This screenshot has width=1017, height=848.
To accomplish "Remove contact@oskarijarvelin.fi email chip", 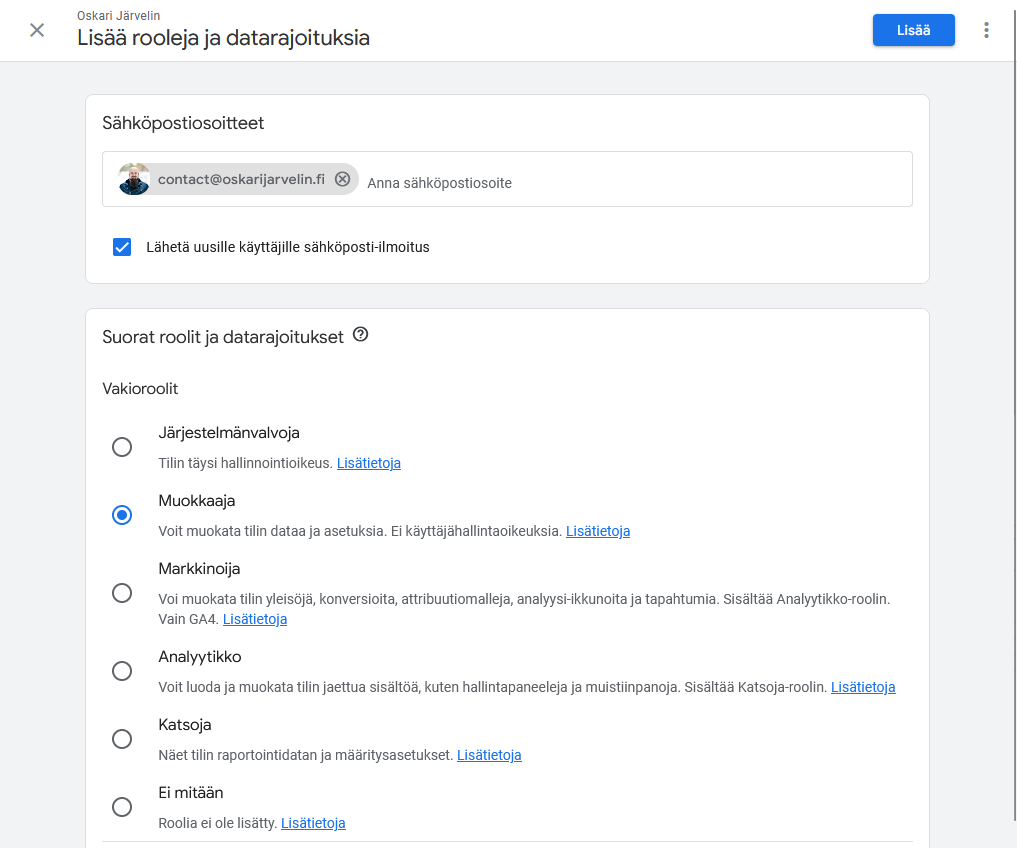I will click(342, 179).
